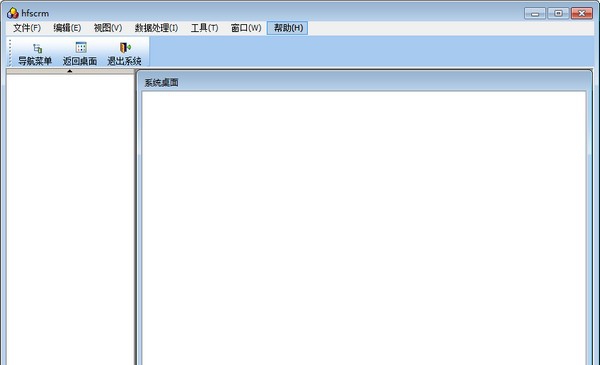Open the 工具(T) menu

click(x=204, y=28)
